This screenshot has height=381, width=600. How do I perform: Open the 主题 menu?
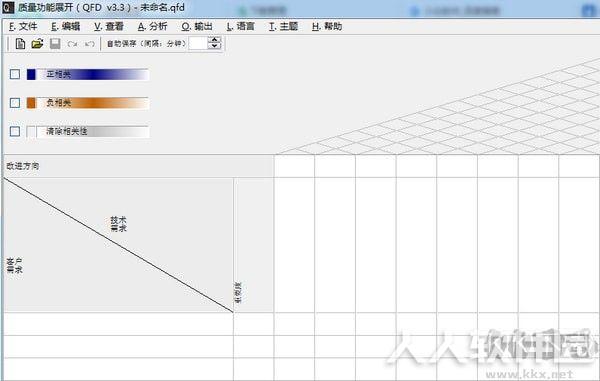(x=283, y=26)
